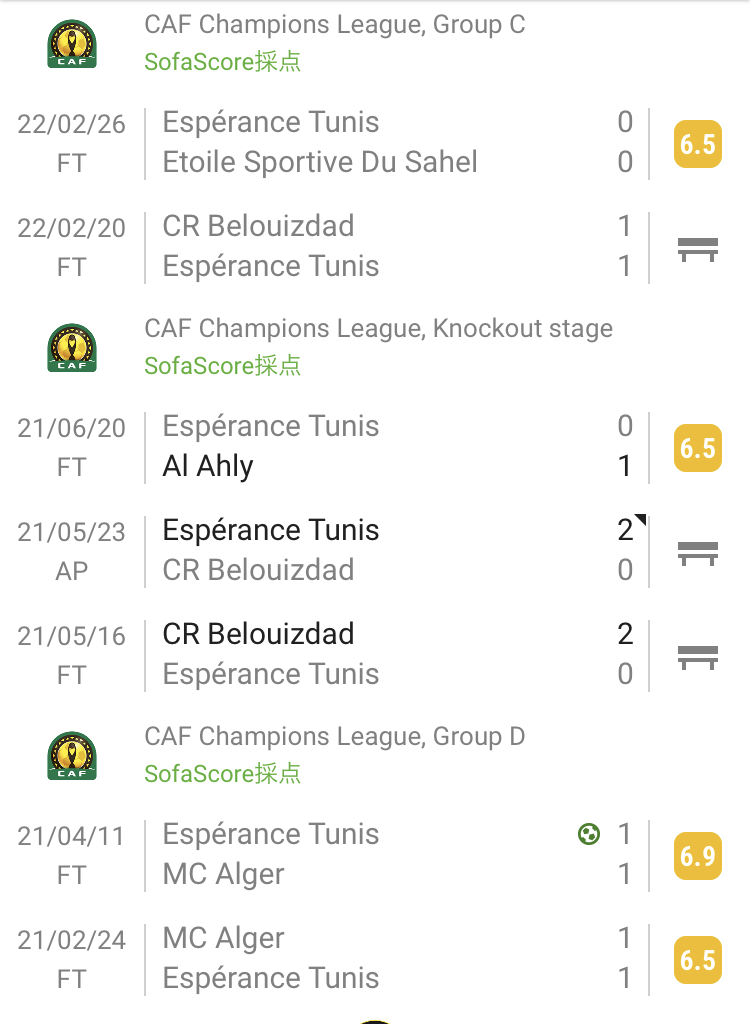This screenshot has height=1024, width=750.
Task: Click the CAF logo next to Group D
Action: click(x=72, y=756)
